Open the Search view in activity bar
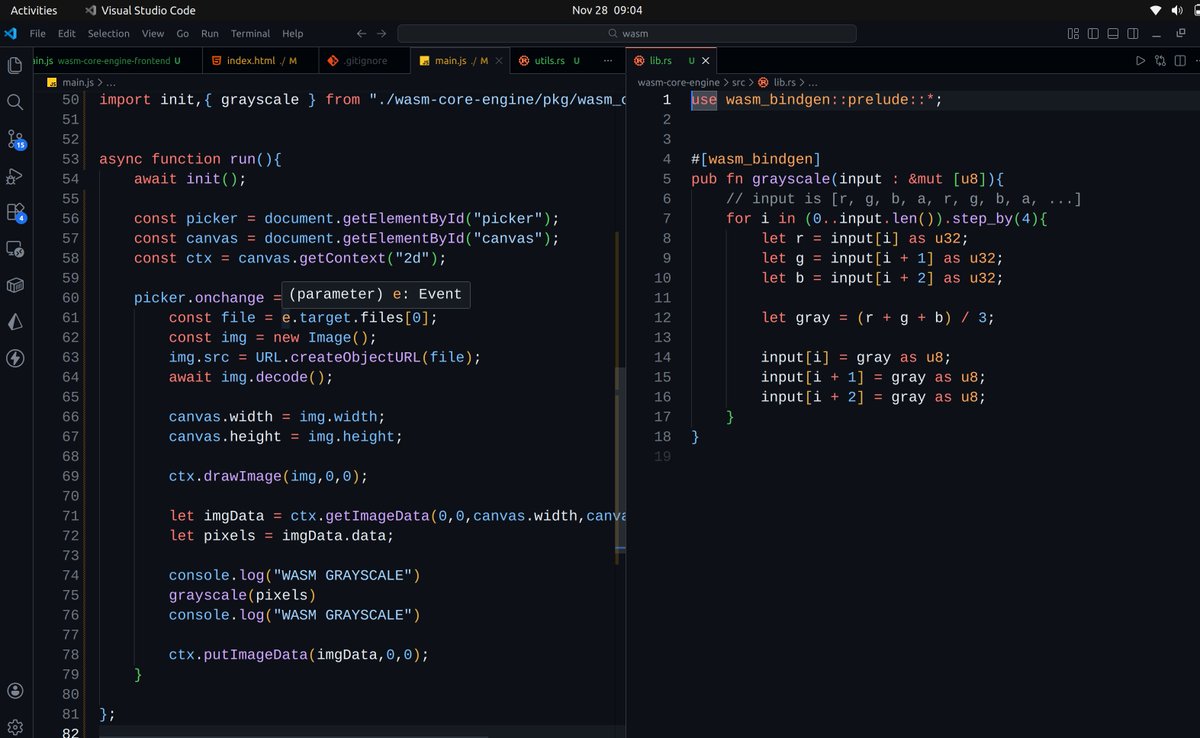Image resolution: width=1200 pixels, height=738 pixels. (15, 102)
